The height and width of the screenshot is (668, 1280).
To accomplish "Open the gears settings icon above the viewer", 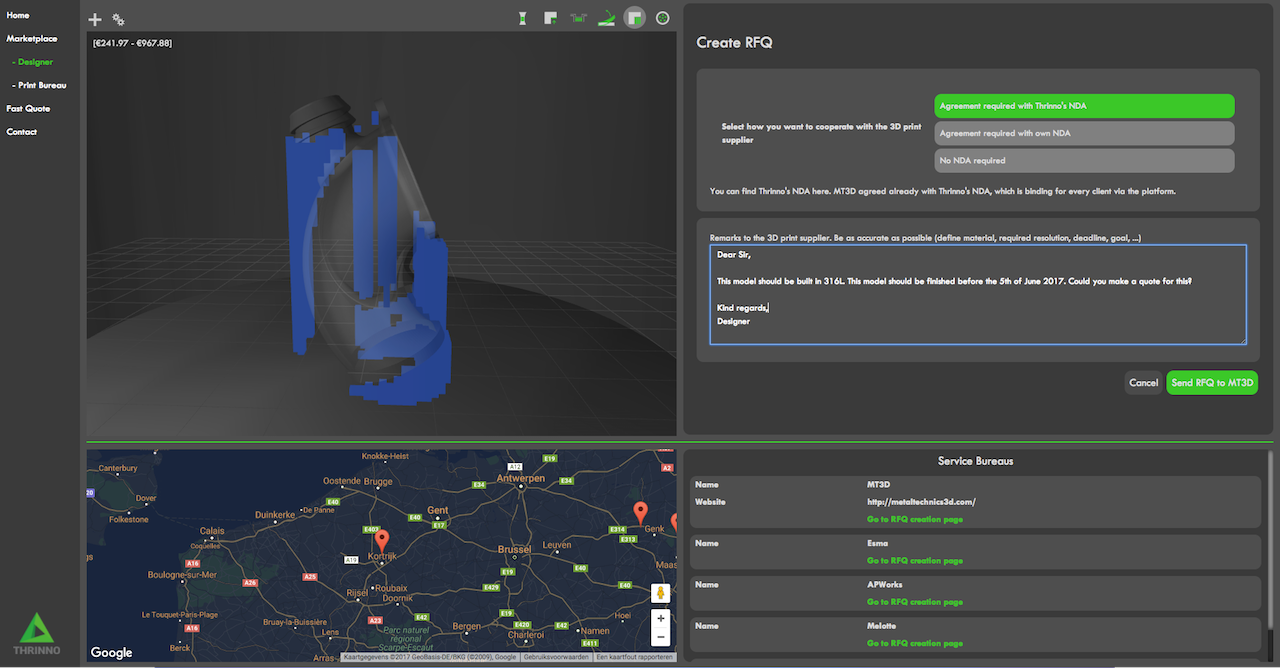I will pyautogui.click(x=119, y=19).
